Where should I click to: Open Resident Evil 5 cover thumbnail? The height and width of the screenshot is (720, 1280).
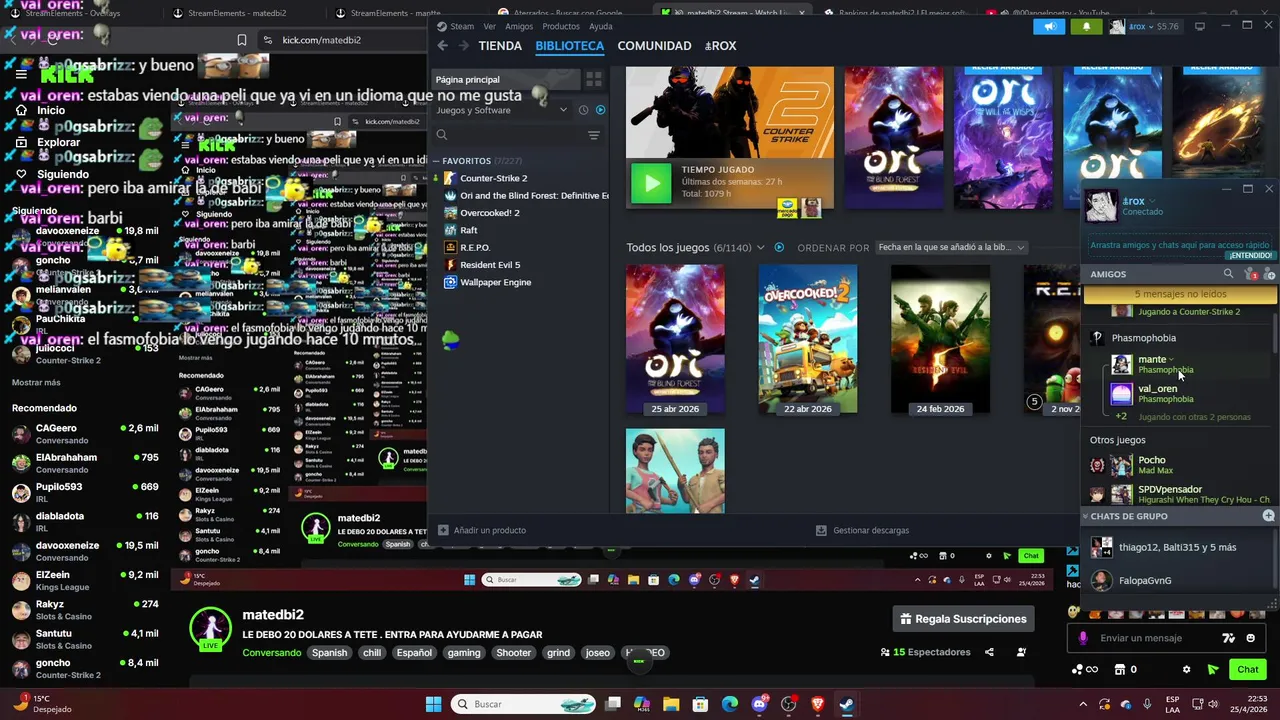[940, 339]
